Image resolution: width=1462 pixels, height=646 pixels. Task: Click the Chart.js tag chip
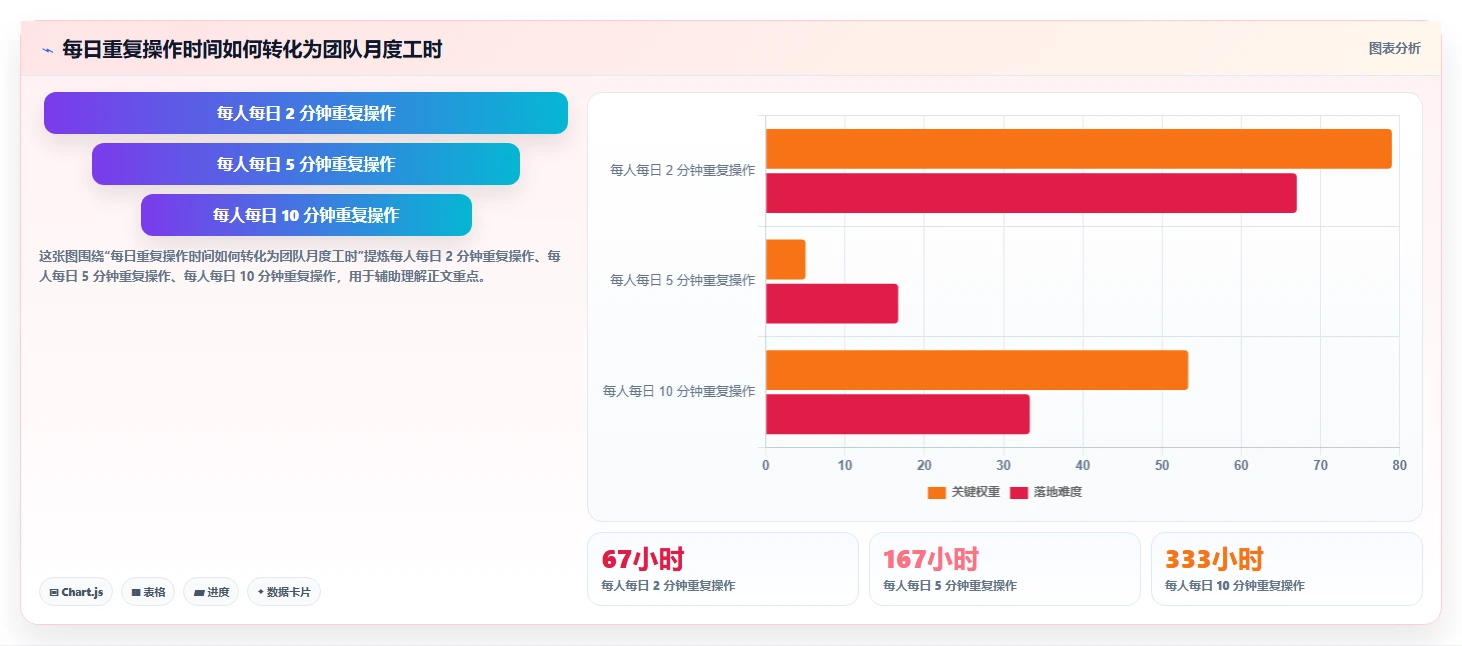tap(76, 592)
